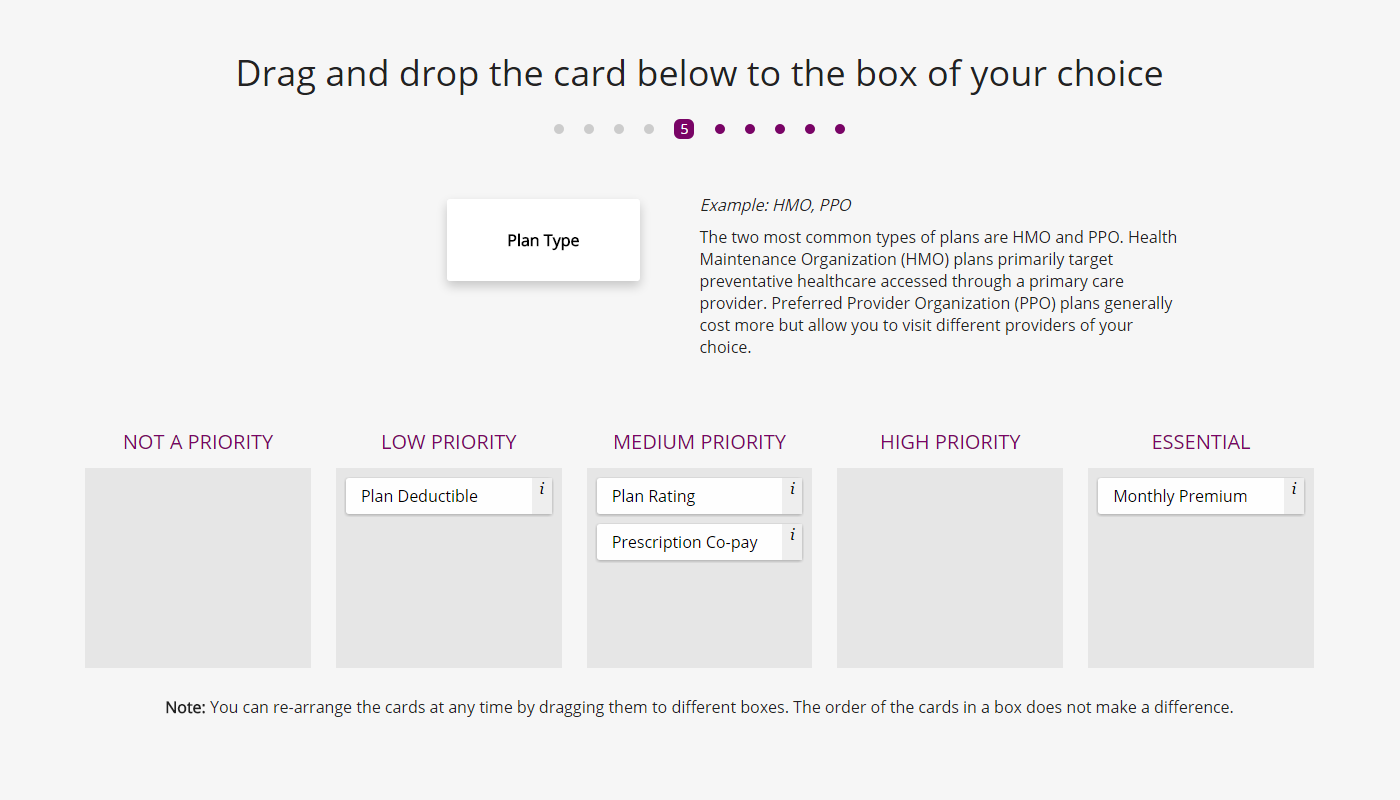Jump to the sixth purple progress dot
This screenshot has width=1400, height=800.
tap(720, 129)
